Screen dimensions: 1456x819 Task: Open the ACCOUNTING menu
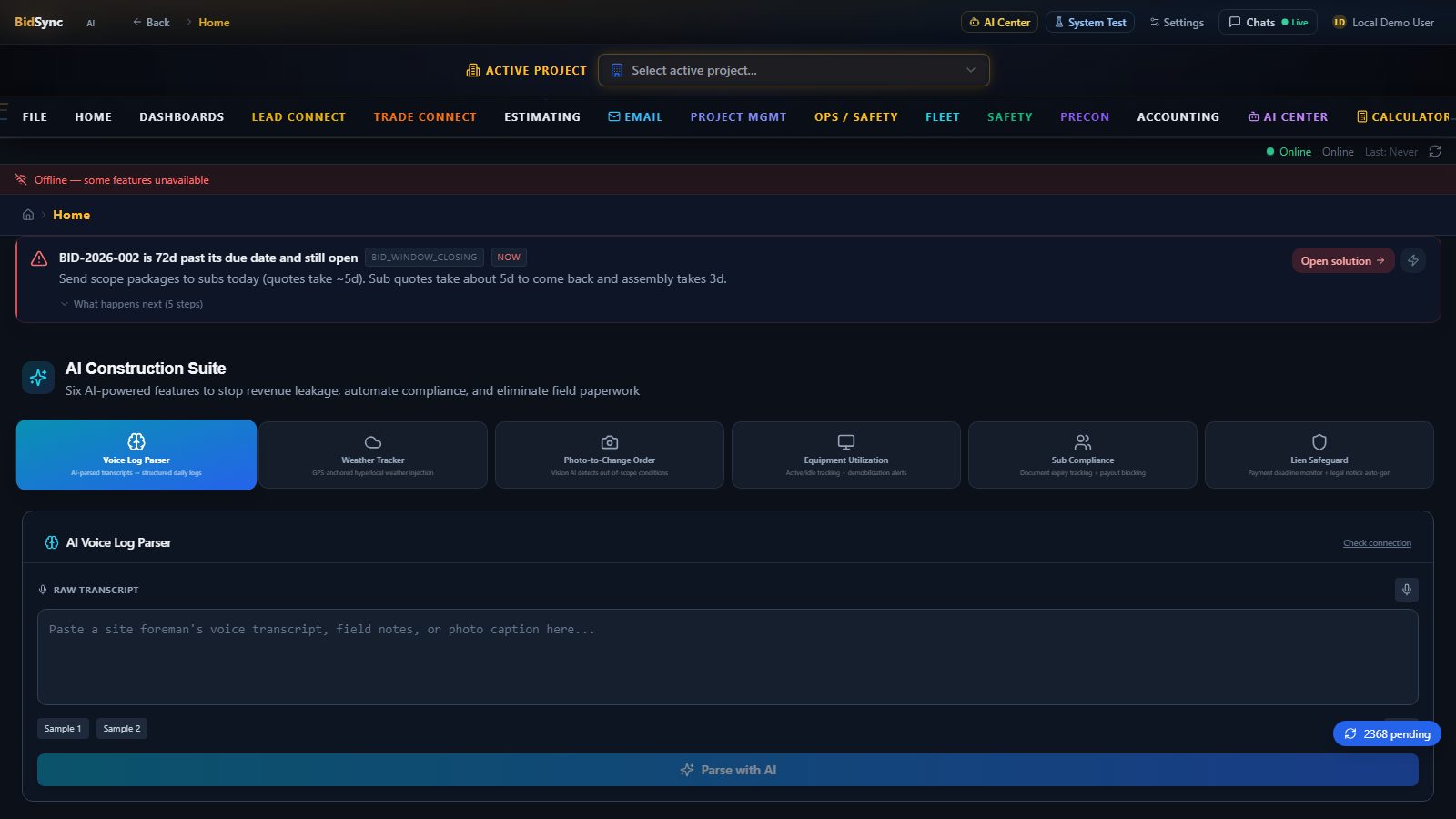coord(1178,116)
